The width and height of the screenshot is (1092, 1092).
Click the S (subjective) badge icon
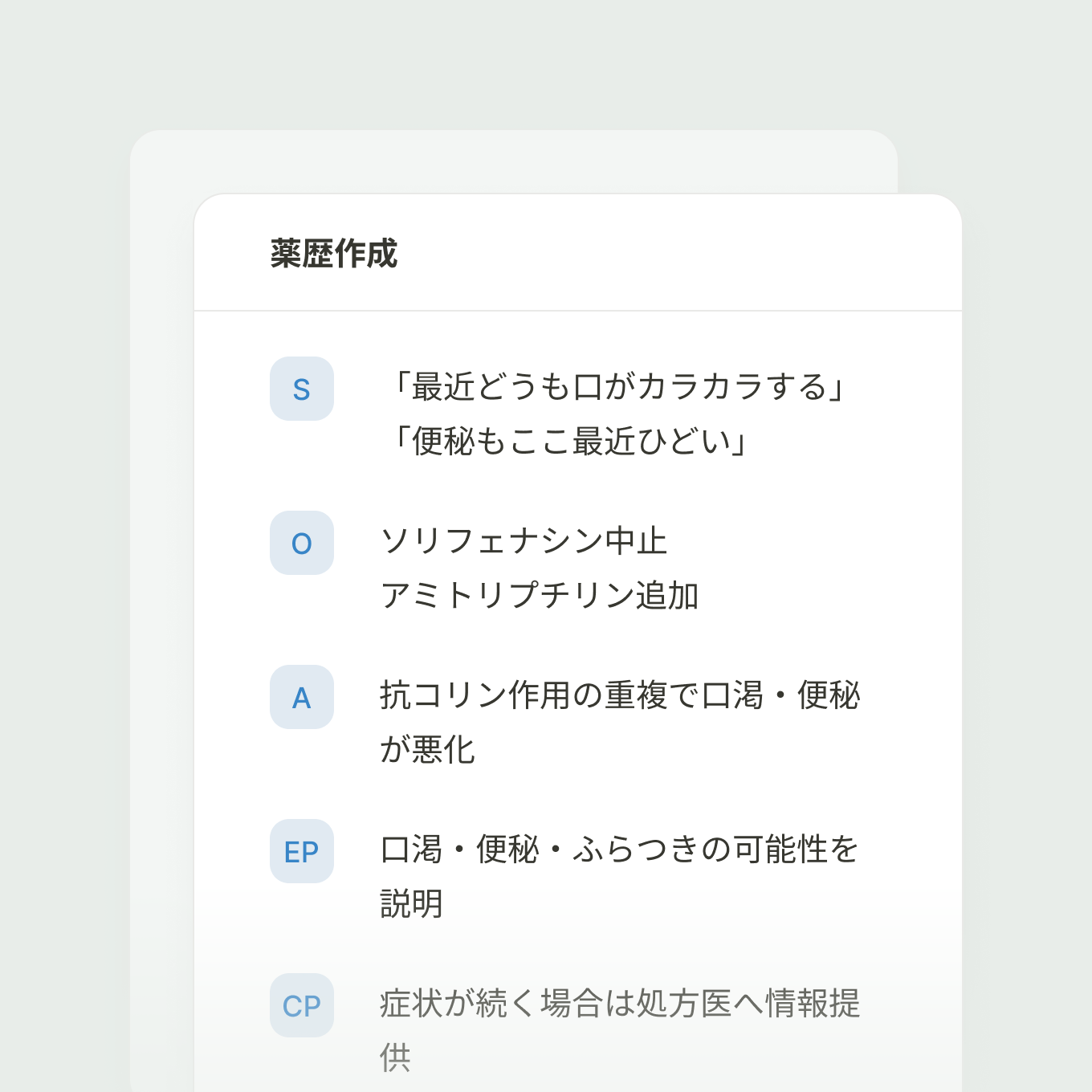[x=302, y=389]
